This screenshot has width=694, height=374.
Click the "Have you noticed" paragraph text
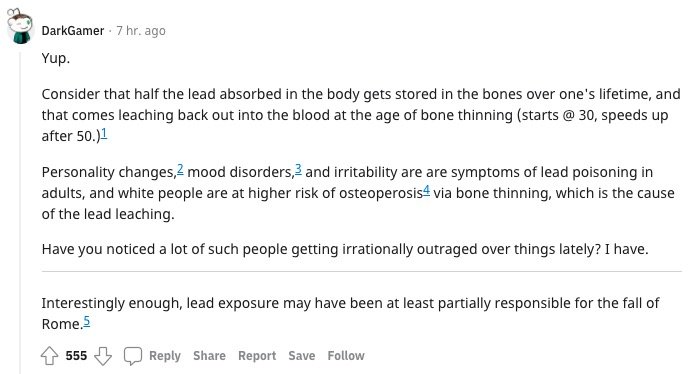[345, 249]
